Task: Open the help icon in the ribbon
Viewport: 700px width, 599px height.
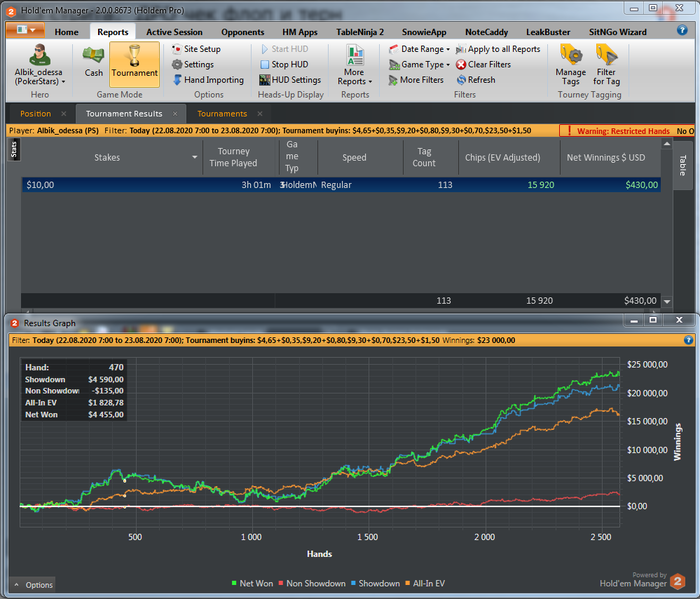Action: click(x=682, y=30)
